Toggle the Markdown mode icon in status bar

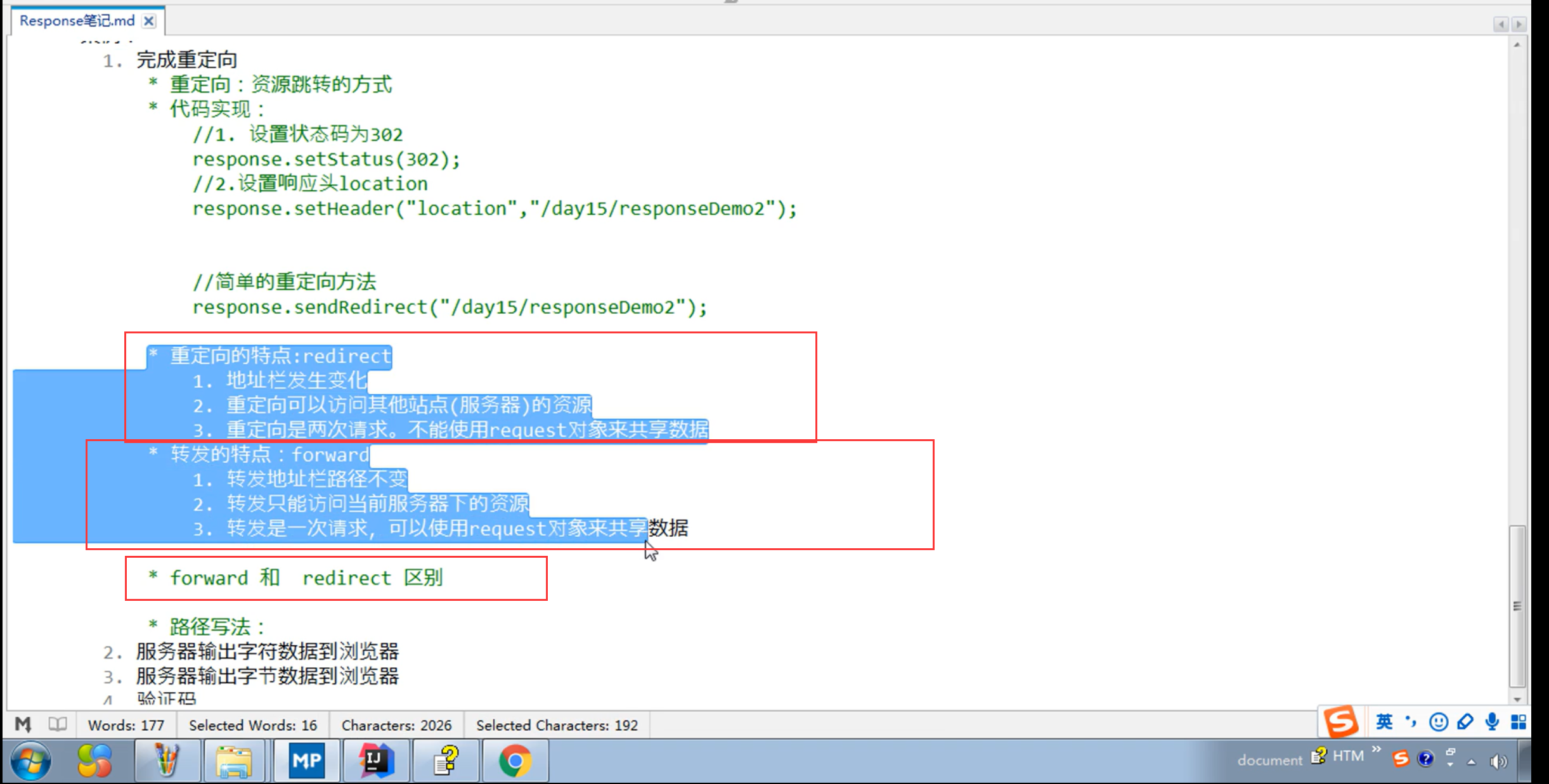tap(23, 724)
